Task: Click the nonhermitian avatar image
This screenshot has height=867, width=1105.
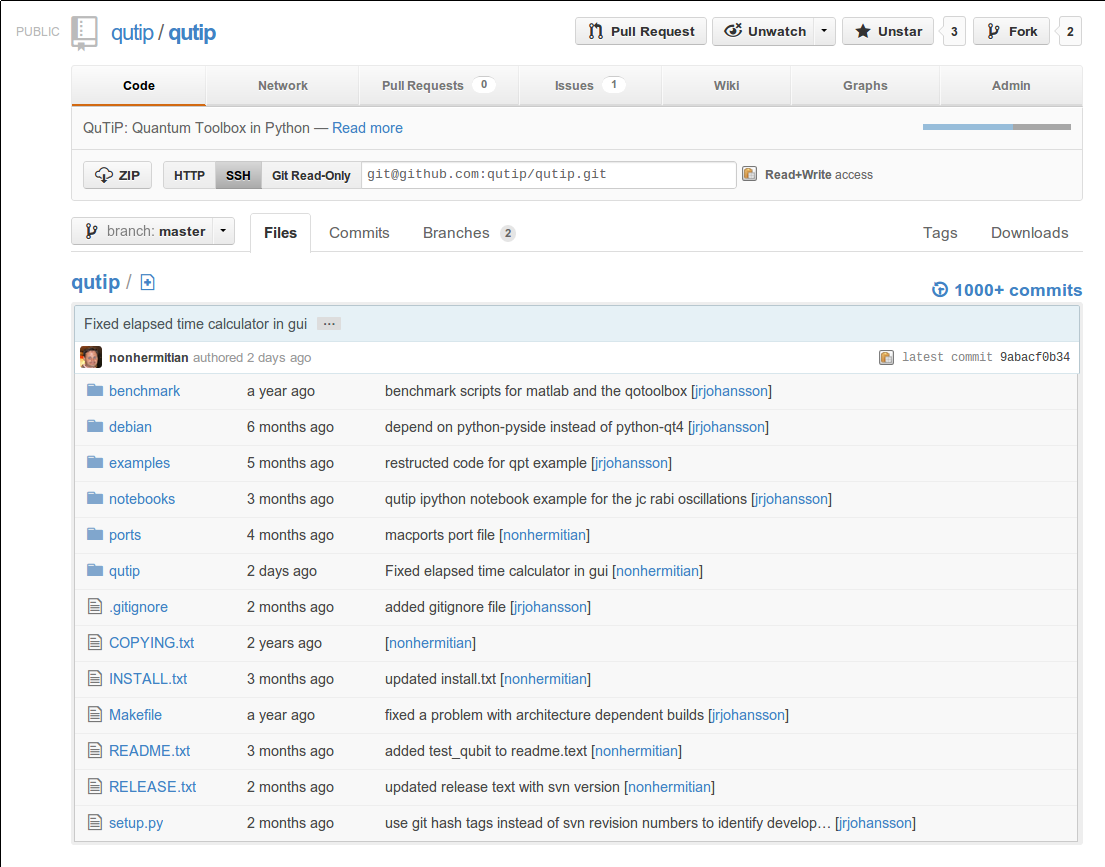Action: (91, 357)
